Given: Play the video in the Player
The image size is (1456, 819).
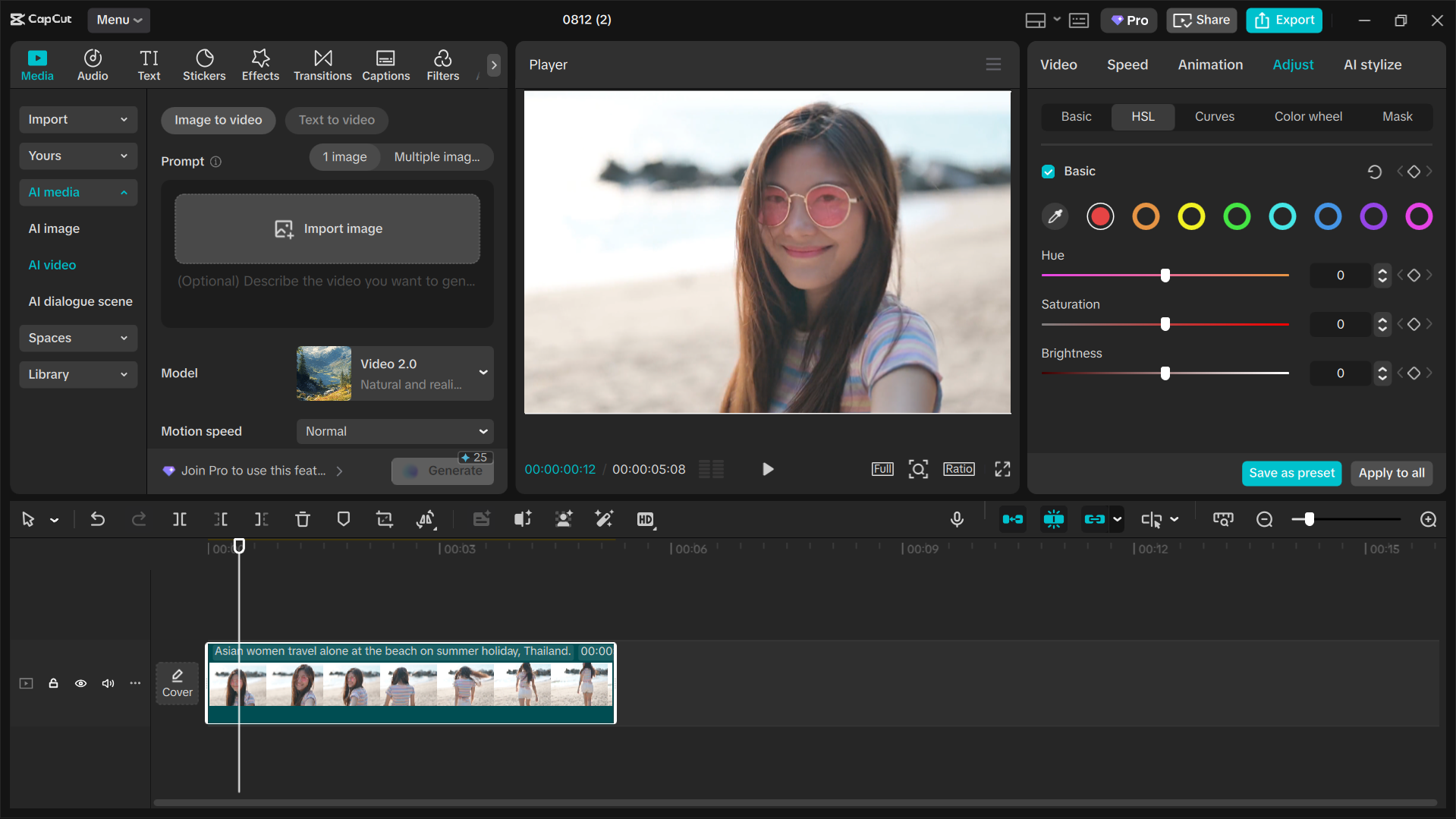Looking at the screenshot, I should tap(767, 469).
